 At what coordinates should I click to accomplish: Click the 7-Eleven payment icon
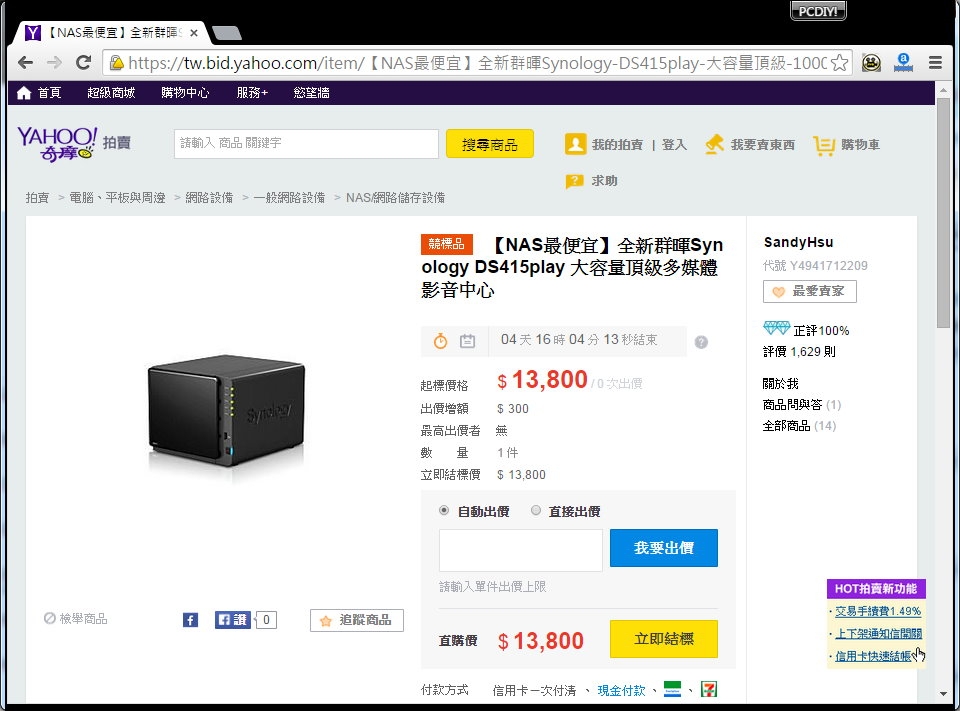coord(709,690)
